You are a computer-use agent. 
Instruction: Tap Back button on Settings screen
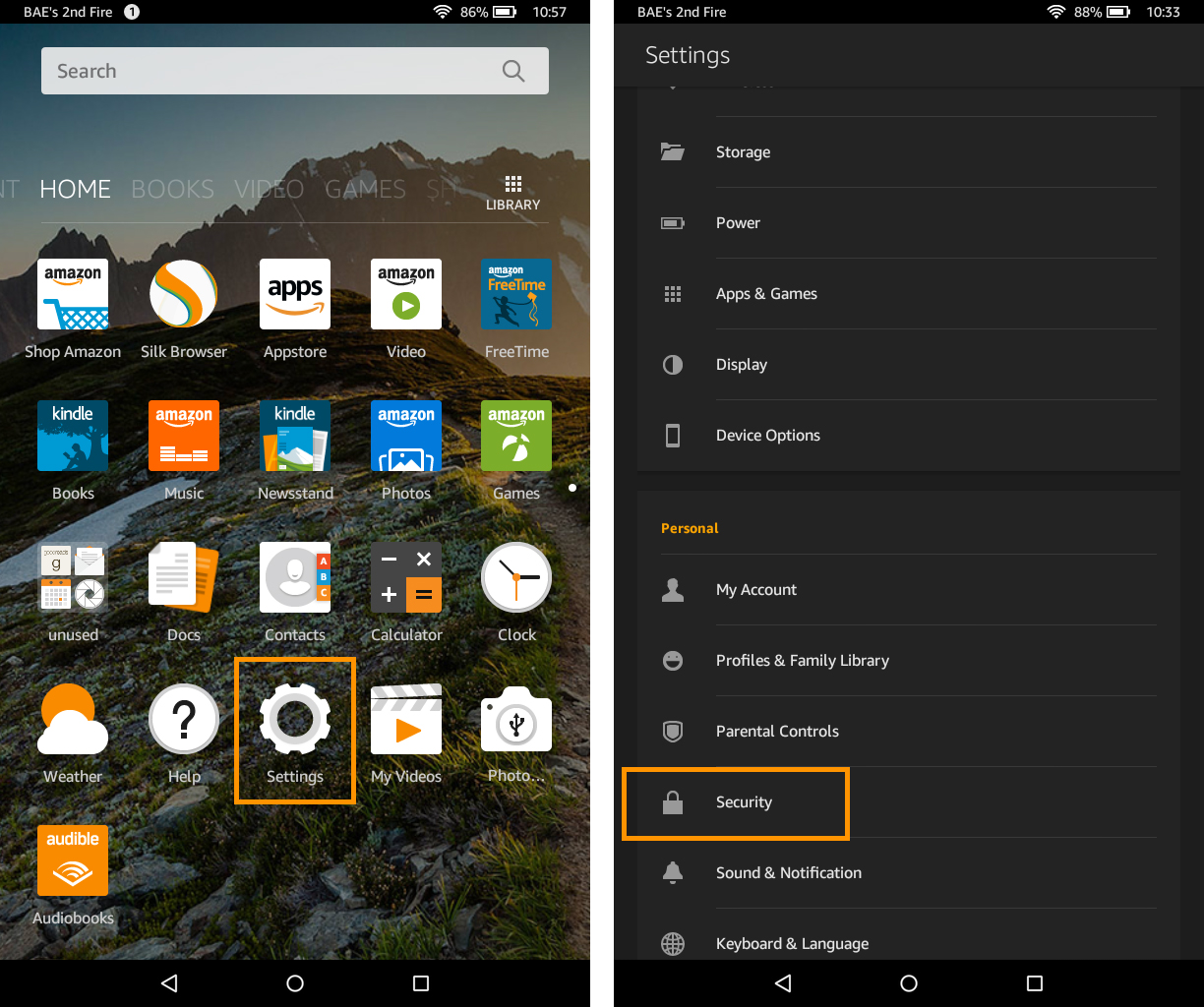click(x=783, y=983)
